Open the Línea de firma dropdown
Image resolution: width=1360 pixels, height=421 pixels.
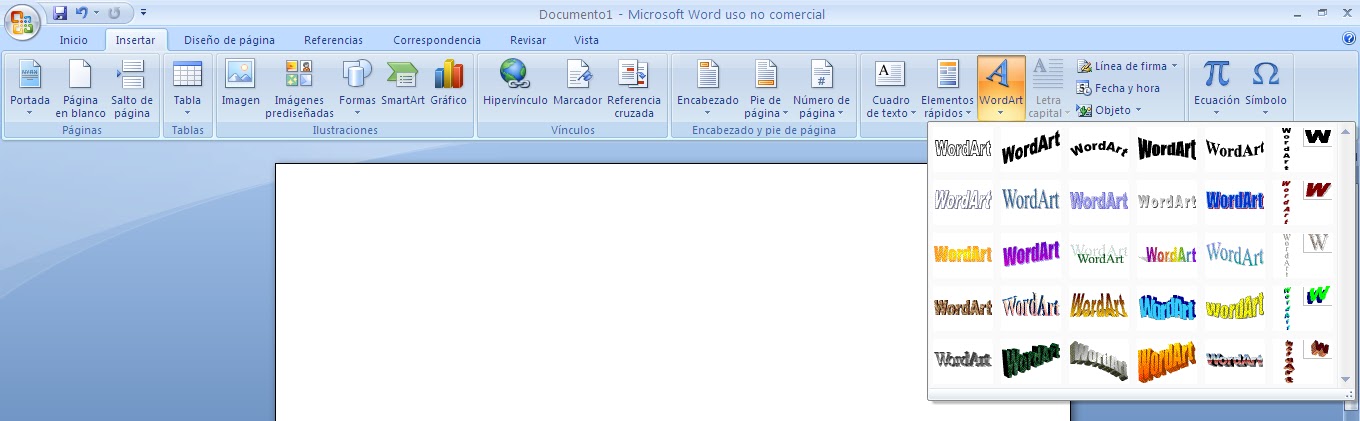tap(1127, 66)
